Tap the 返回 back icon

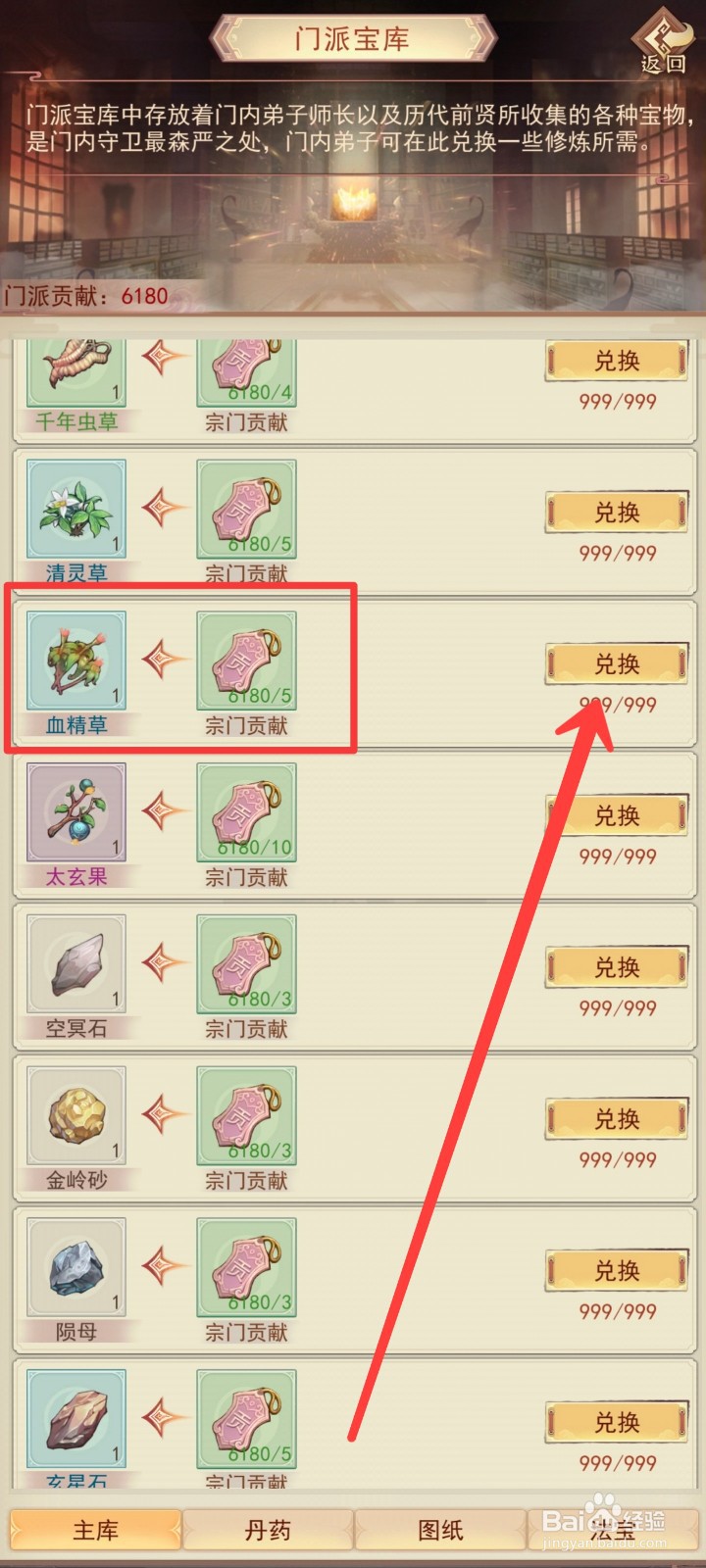[664, 42]
